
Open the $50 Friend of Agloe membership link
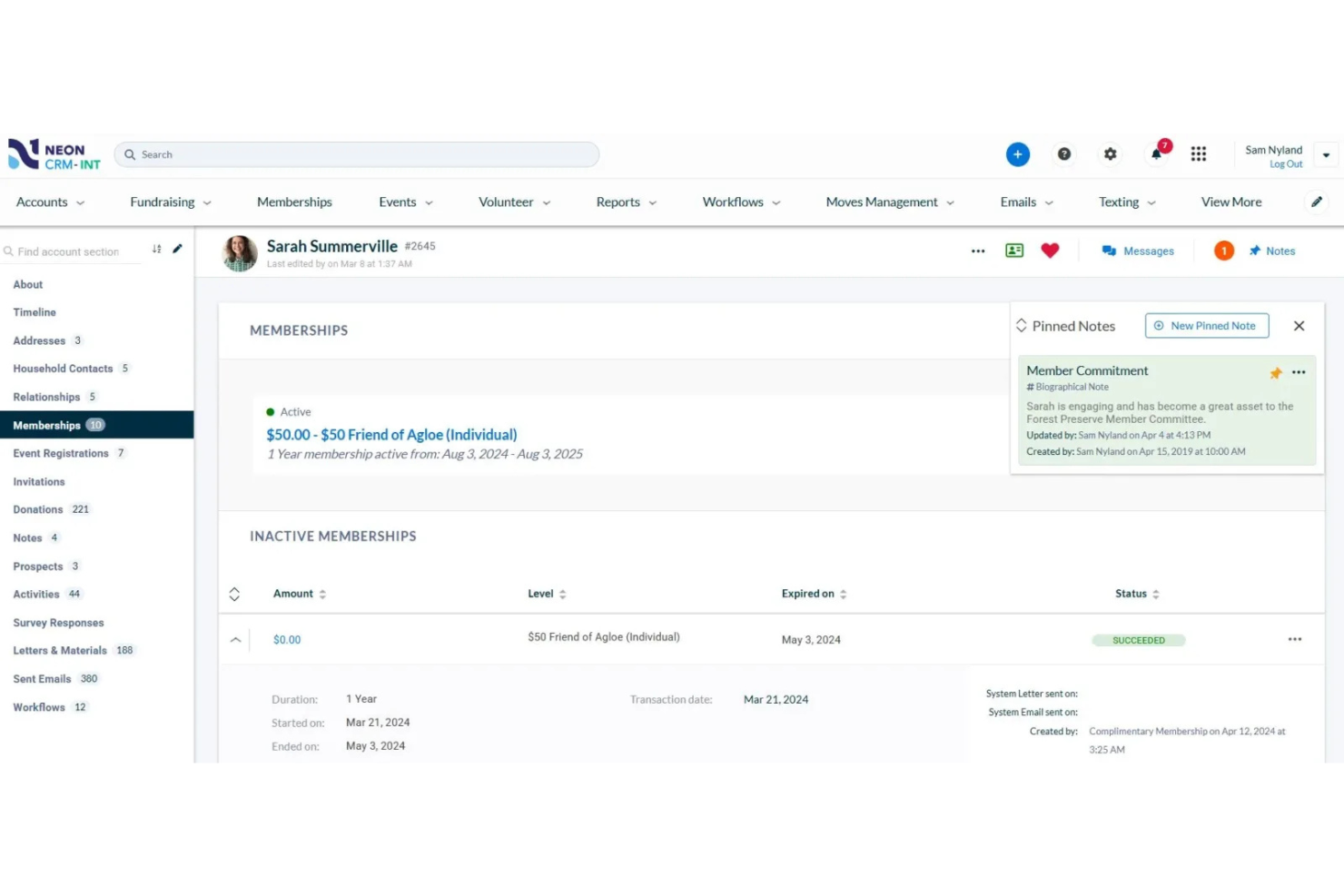point(390,434)
